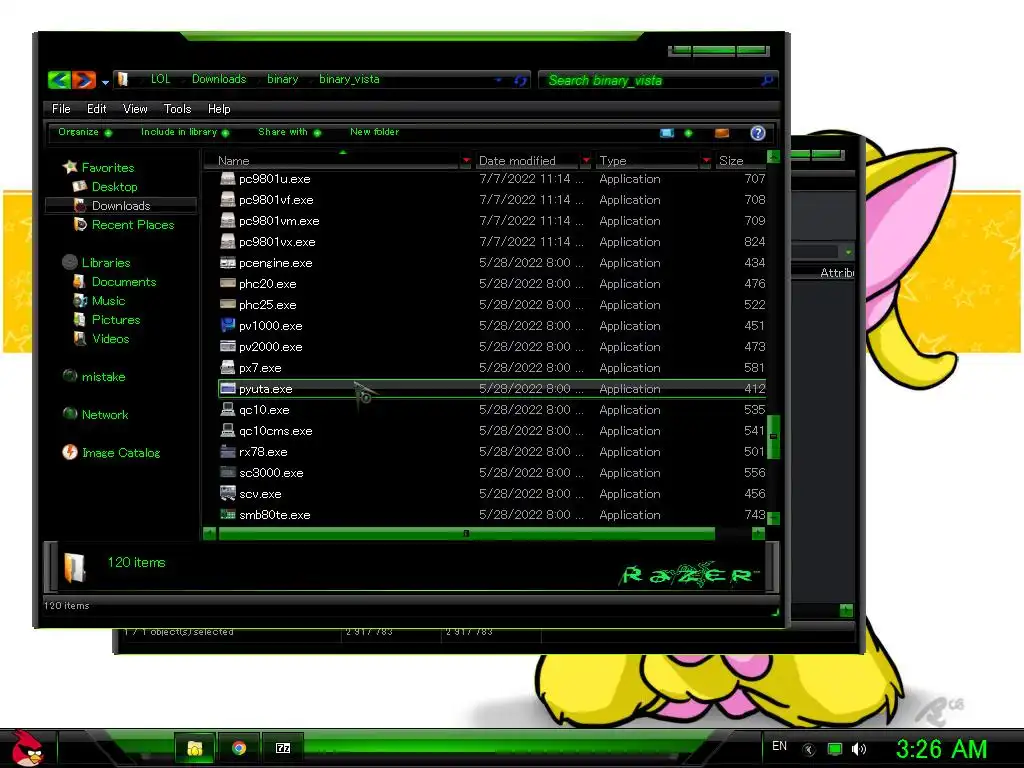Select the scv.exe file icon
This screenshot has height=768, width=1024.
228,493
